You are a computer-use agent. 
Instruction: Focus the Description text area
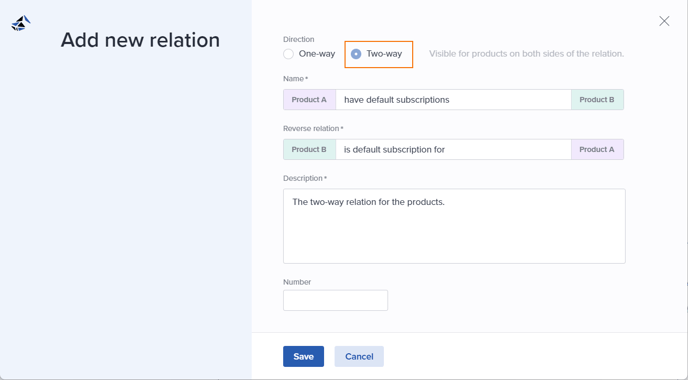(x=454, y=226)
